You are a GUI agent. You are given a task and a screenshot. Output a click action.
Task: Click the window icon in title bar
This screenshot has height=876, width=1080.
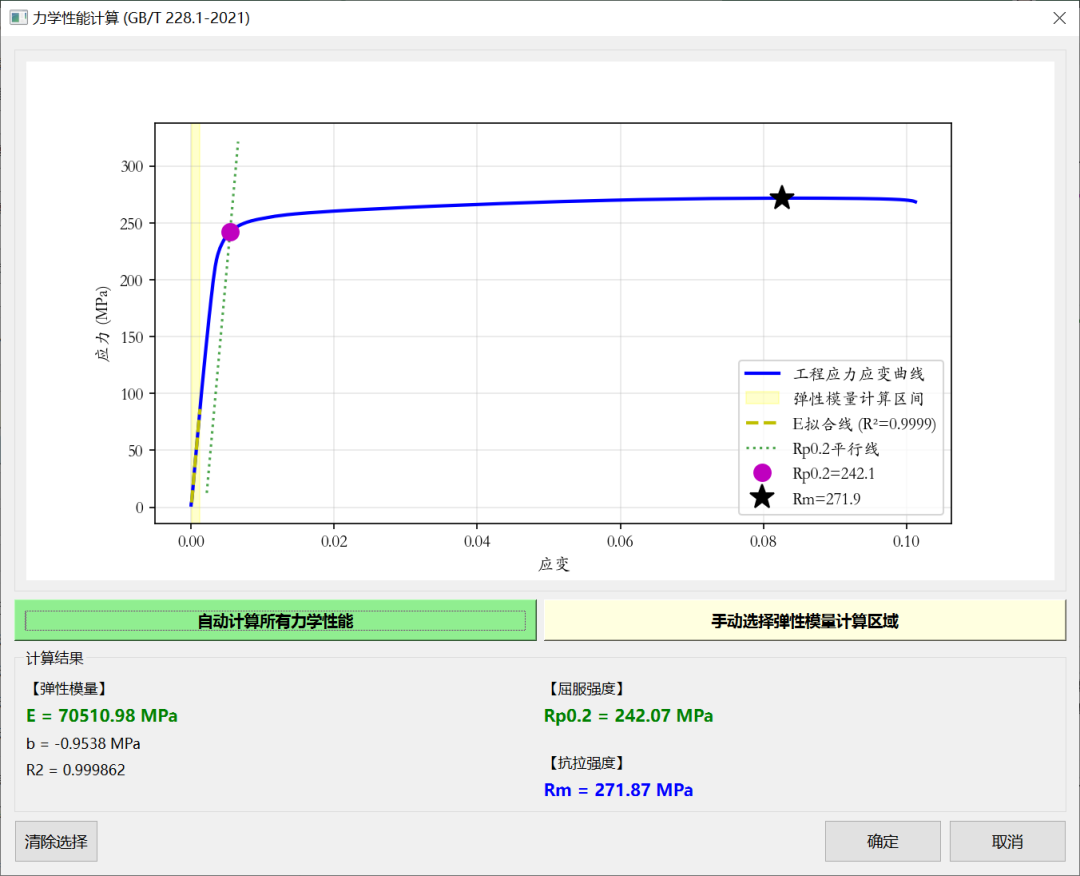pyautogui.click(x=19, y=18)
